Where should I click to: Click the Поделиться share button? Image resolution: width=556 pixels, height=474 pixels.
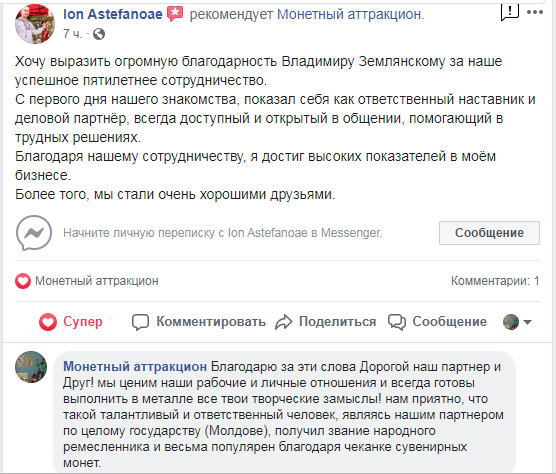click(x=326, y=322)
